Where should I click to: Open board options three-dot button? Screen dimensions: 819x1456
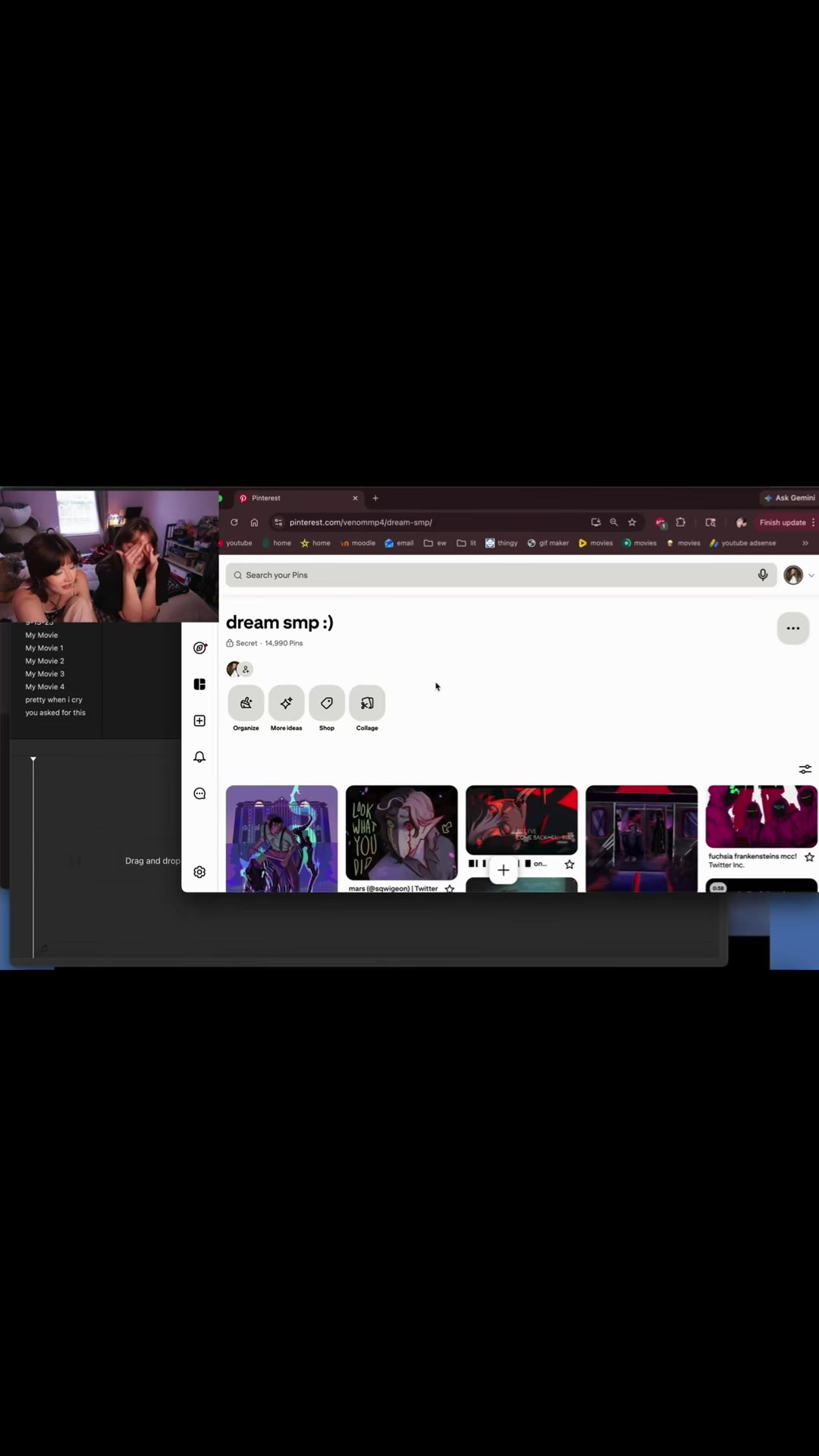tap(793, 628)
